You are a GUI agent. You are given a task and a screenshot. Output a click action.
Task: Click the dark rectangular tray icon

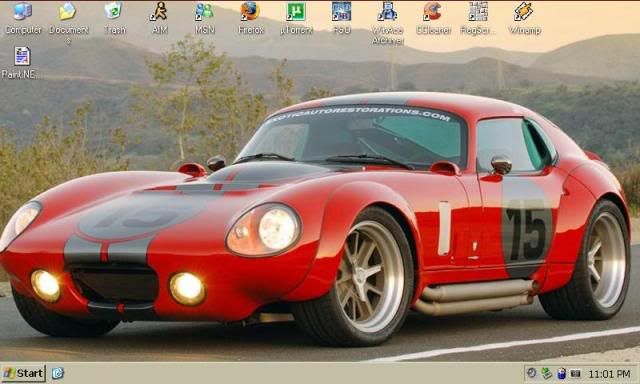[x=576, y=373]
